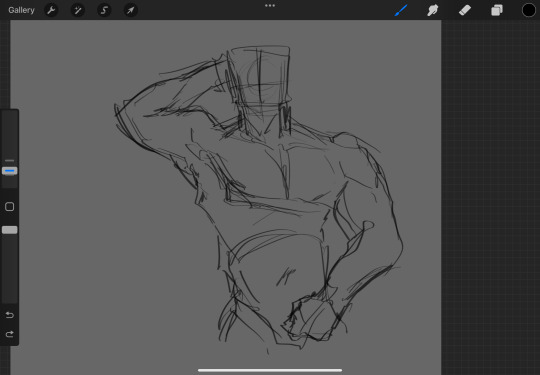The width and height of the screenshot is (540, 375).
Task: Tap the opacity slider track below its handle
Action: [10, 269]
